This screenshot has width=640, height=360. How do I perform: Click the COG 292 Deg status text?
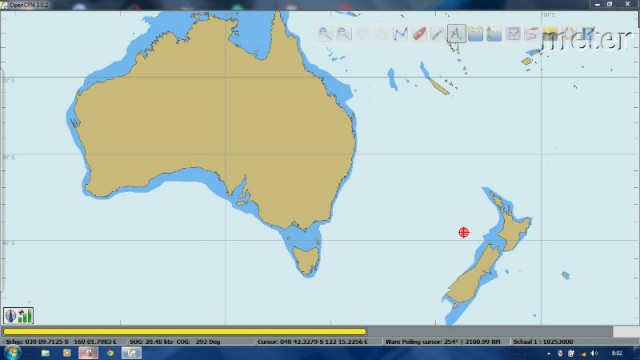pos(198,342)
